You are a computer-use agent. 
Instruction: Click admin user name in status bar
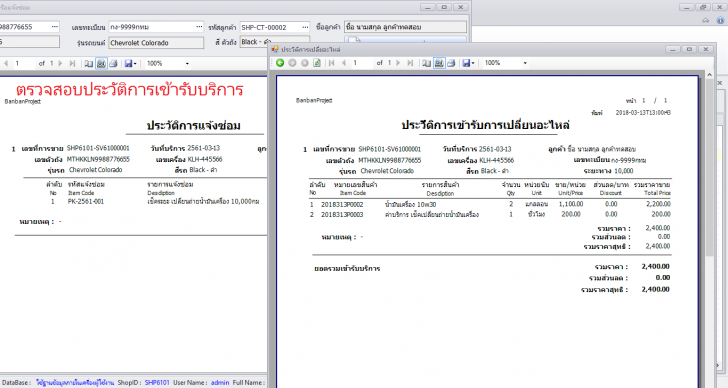(220, 383)
